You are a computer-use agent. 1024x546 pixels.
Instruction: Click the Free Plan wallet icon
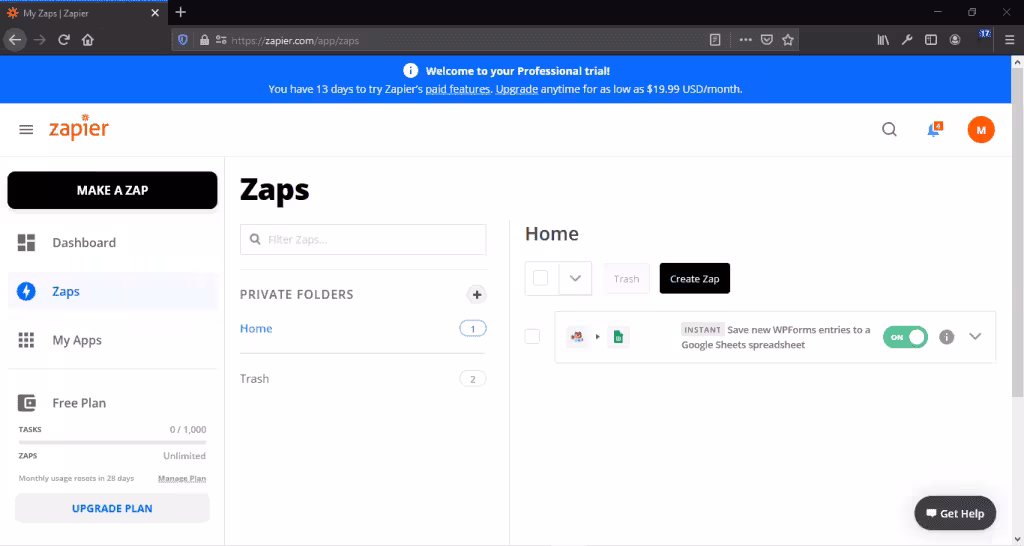(27, 403)
